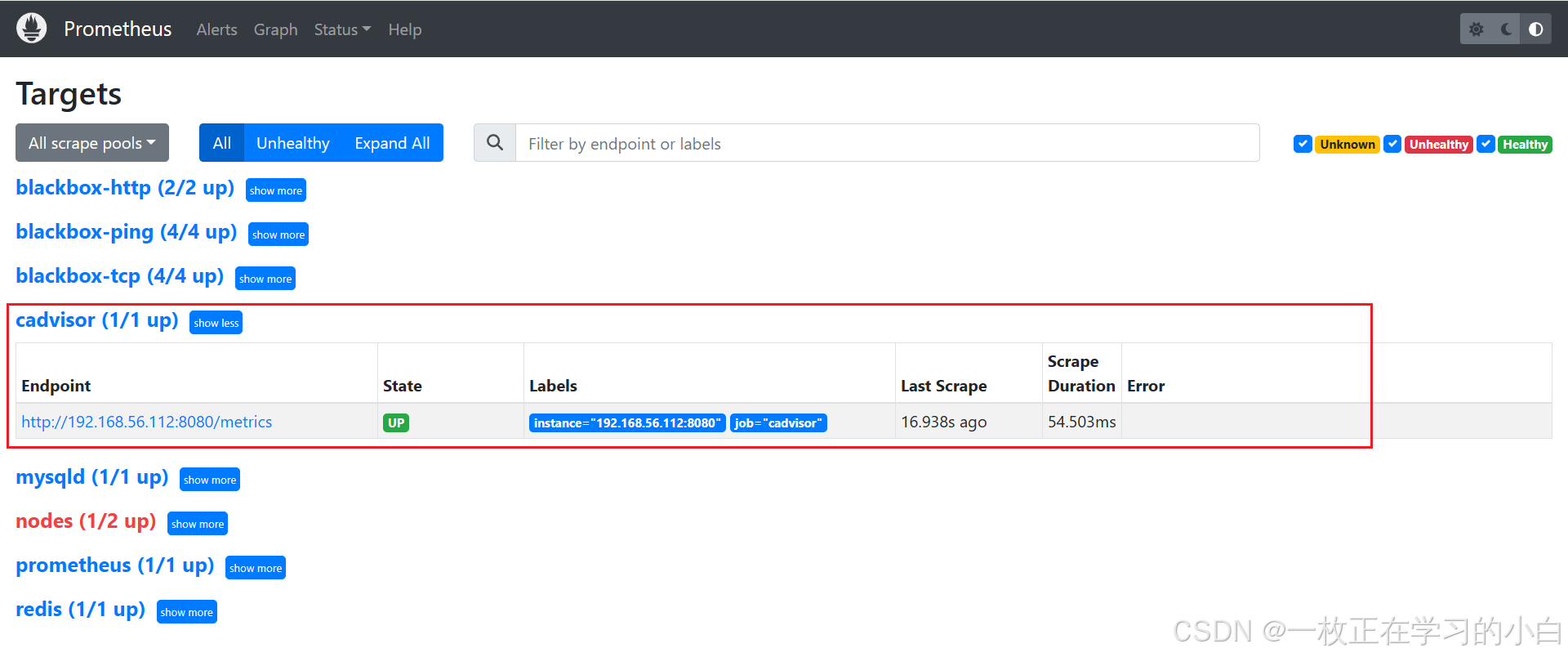The width and height of the screenshot is (1568, 657).
Task: Select browser-preferred theme contrast icon
Action: click(x=1535, y=29)
